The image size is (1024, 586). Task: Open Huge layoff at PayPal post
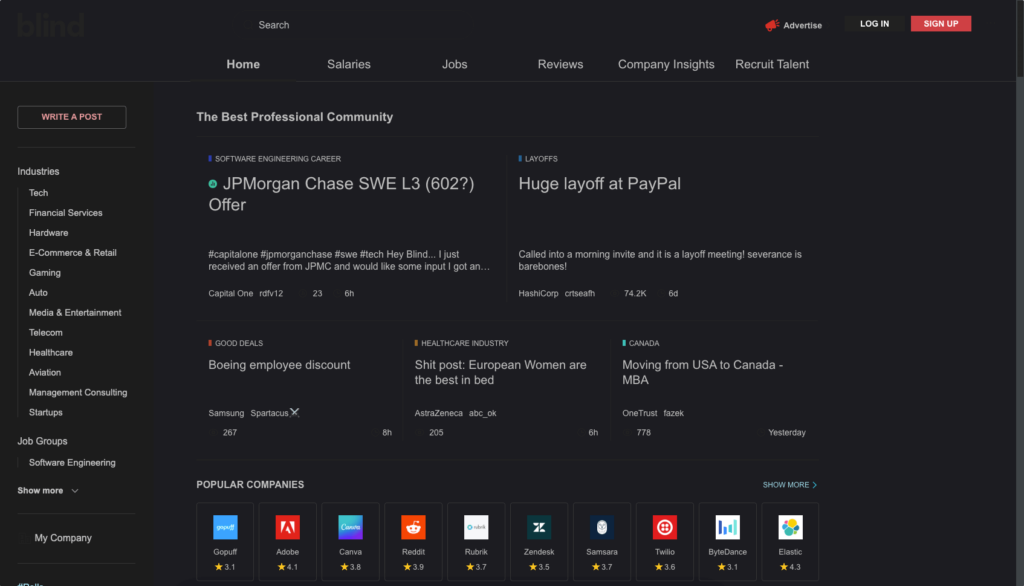600,184
